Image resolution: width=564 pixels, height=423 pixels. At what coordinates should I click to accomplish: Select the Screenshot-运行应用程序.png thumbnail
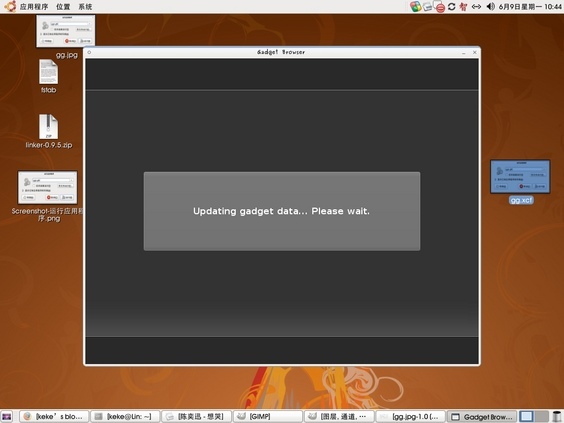pyautogui.click(x=47, y=187)
